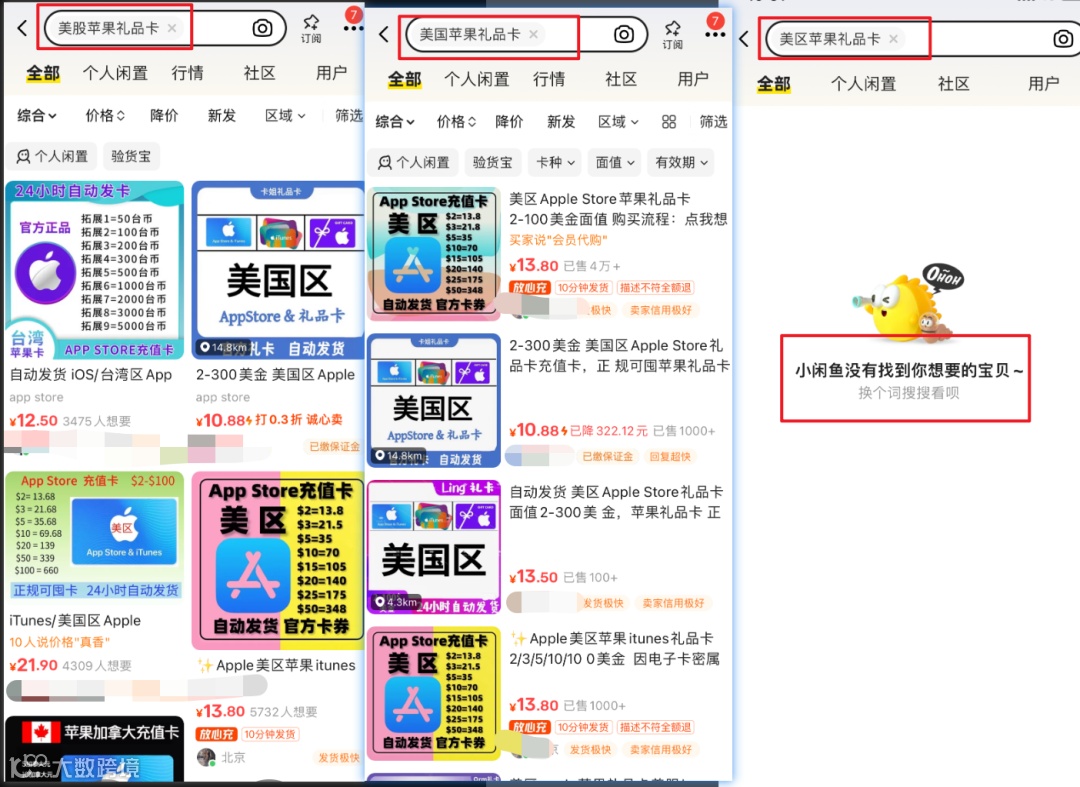Sort by 价格 in left panel
1080x787 pixels.
tap(105, 116)
